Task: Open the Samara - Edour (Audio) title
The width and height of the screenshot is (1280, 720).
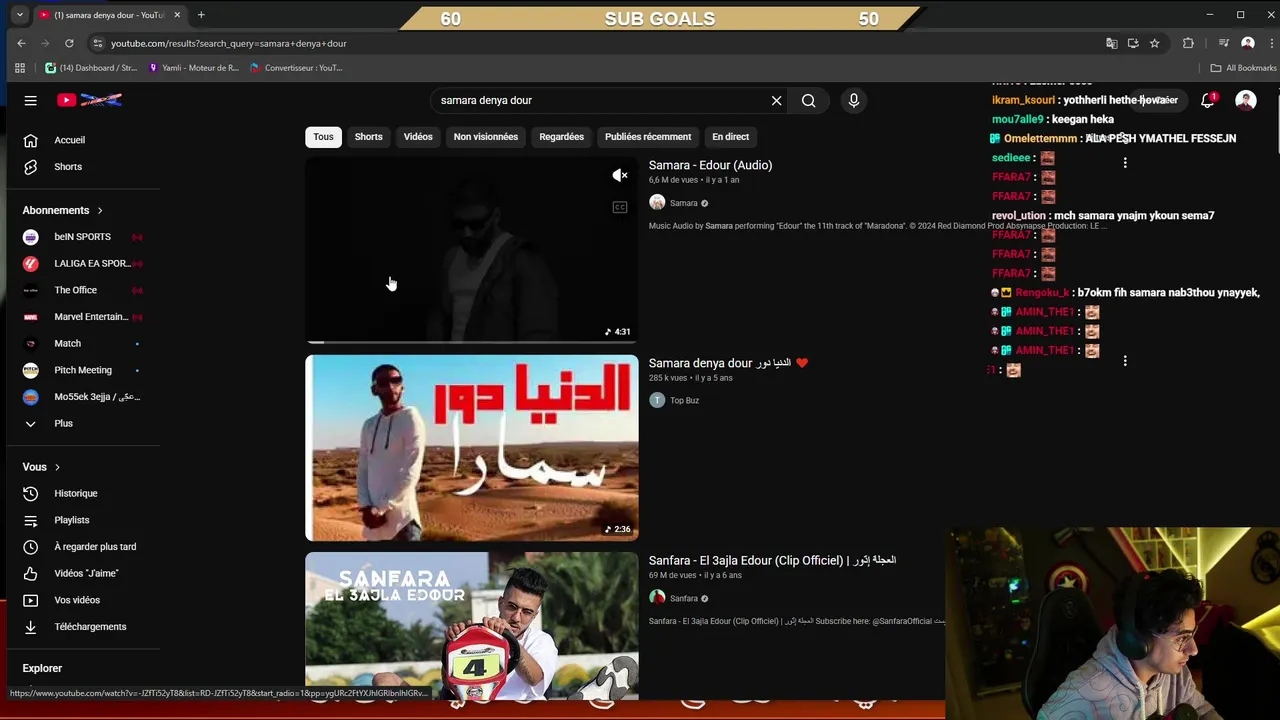Action: pos(710,165)
